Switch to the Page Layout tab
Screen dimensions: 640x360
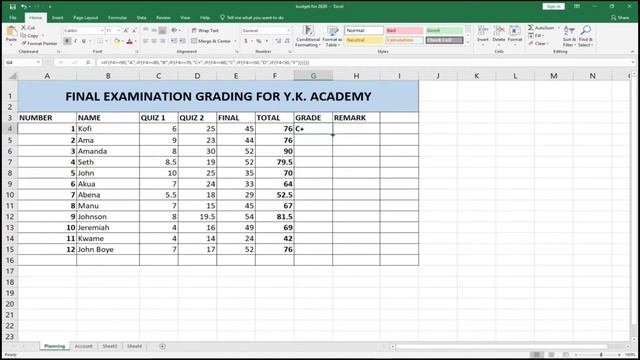[x=86, y=18]
